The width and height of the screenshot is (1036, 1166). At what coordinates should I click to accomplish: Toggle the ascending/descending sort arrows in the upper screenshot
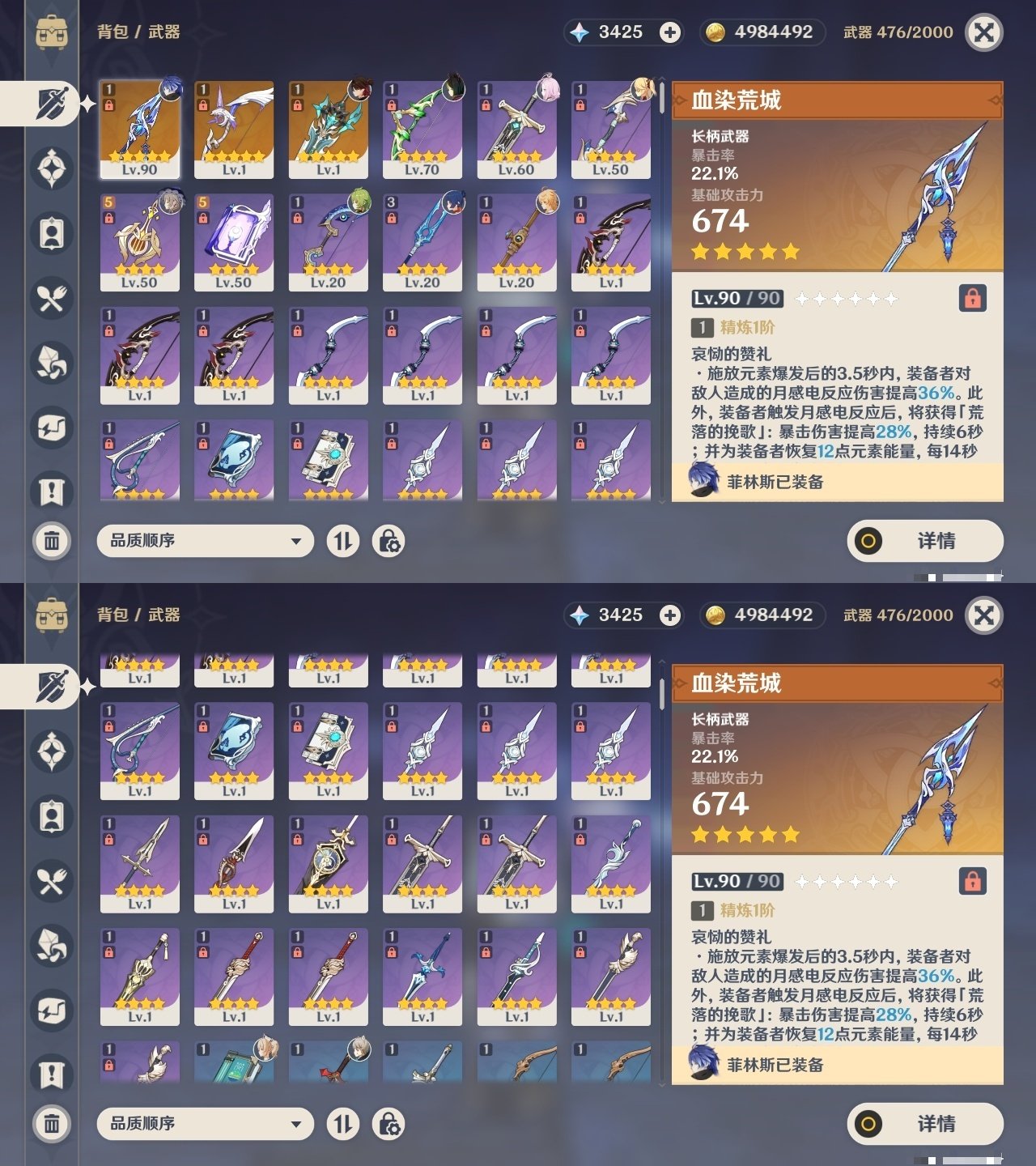coord(343,541)
